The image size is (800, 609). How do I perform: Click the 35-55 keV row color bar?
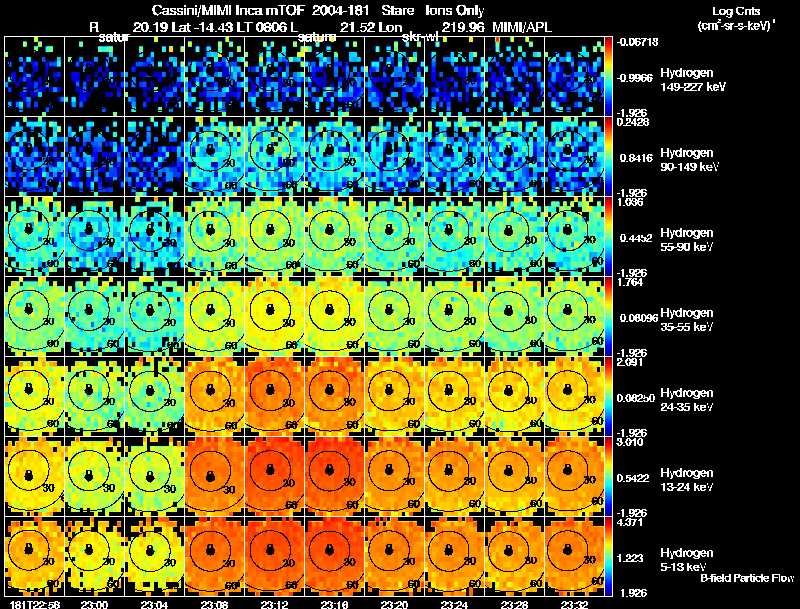(x=608, y=316)
